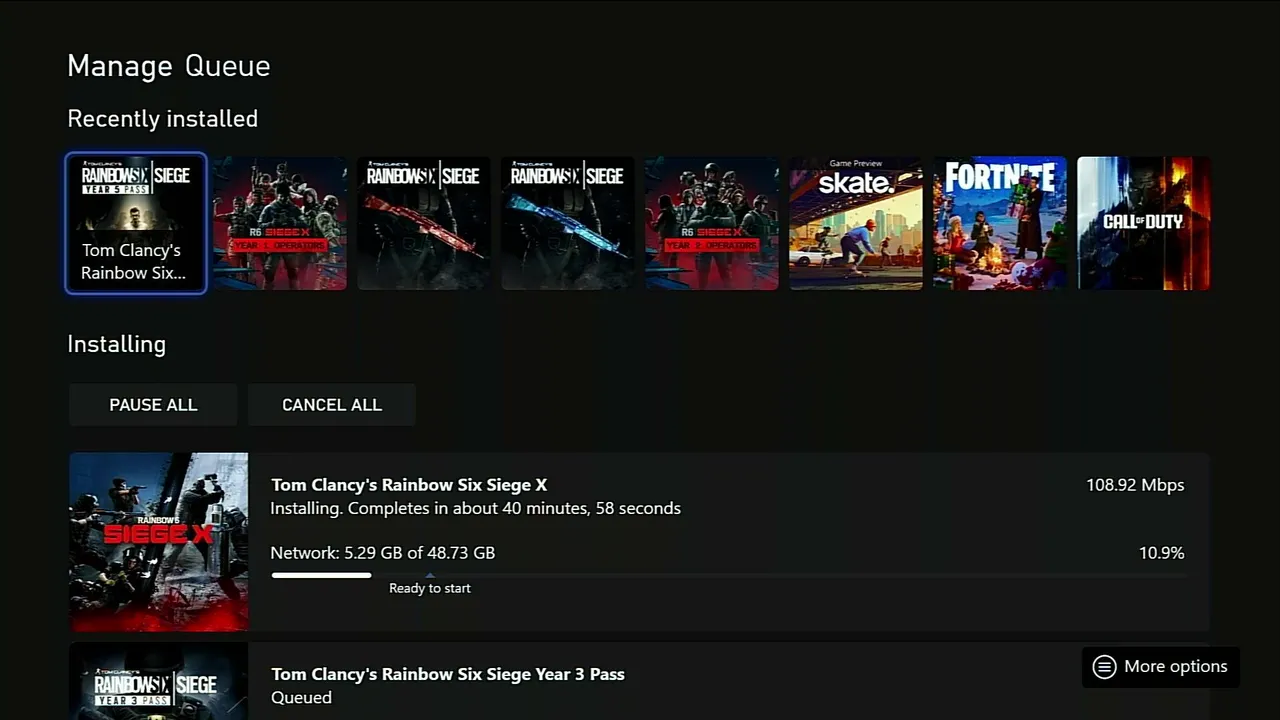Select the Fortnite game tile
This screenshot has height=720, width=1280.
click(x=1000, y=223)
